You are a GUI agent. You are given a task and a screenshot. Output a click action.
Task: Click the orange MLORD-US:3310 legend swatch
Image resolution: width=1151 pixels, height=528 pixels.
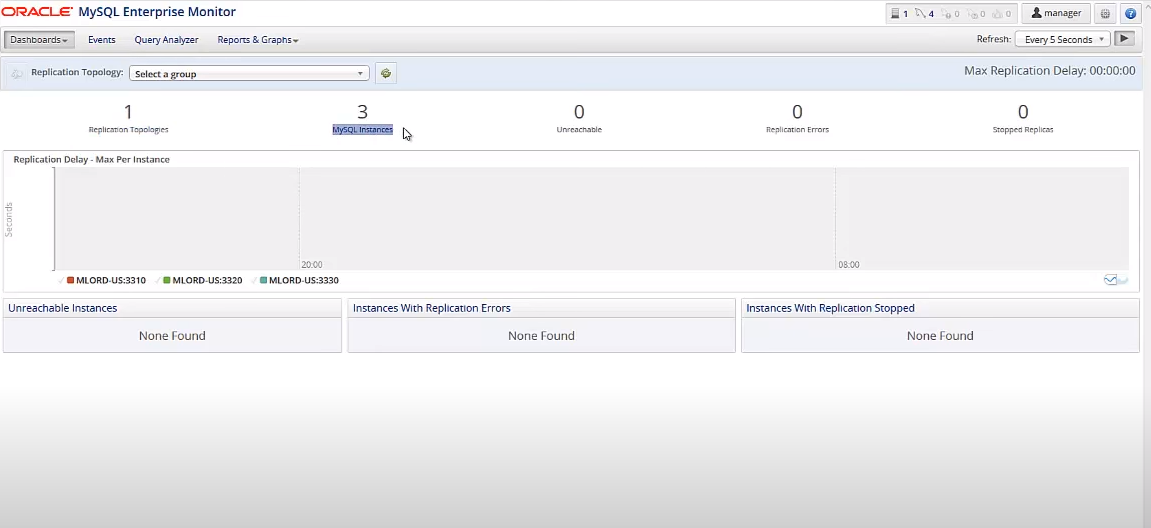(x=70, y=281)
